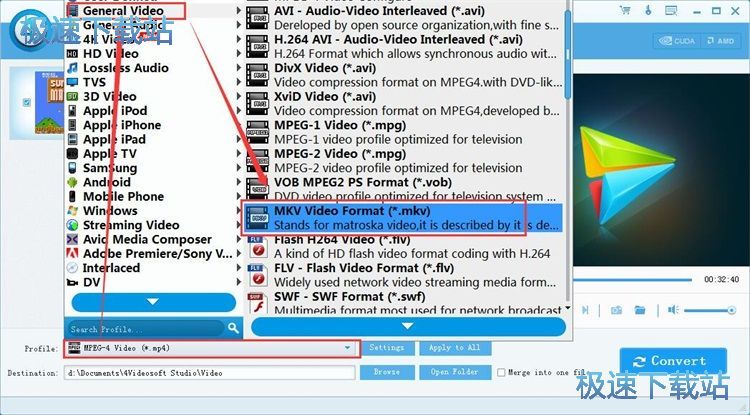Image resolution: width=750 pixels, height=415 pixels.
Task: Expand the DV submenu arrow
Action: point(239,282)
